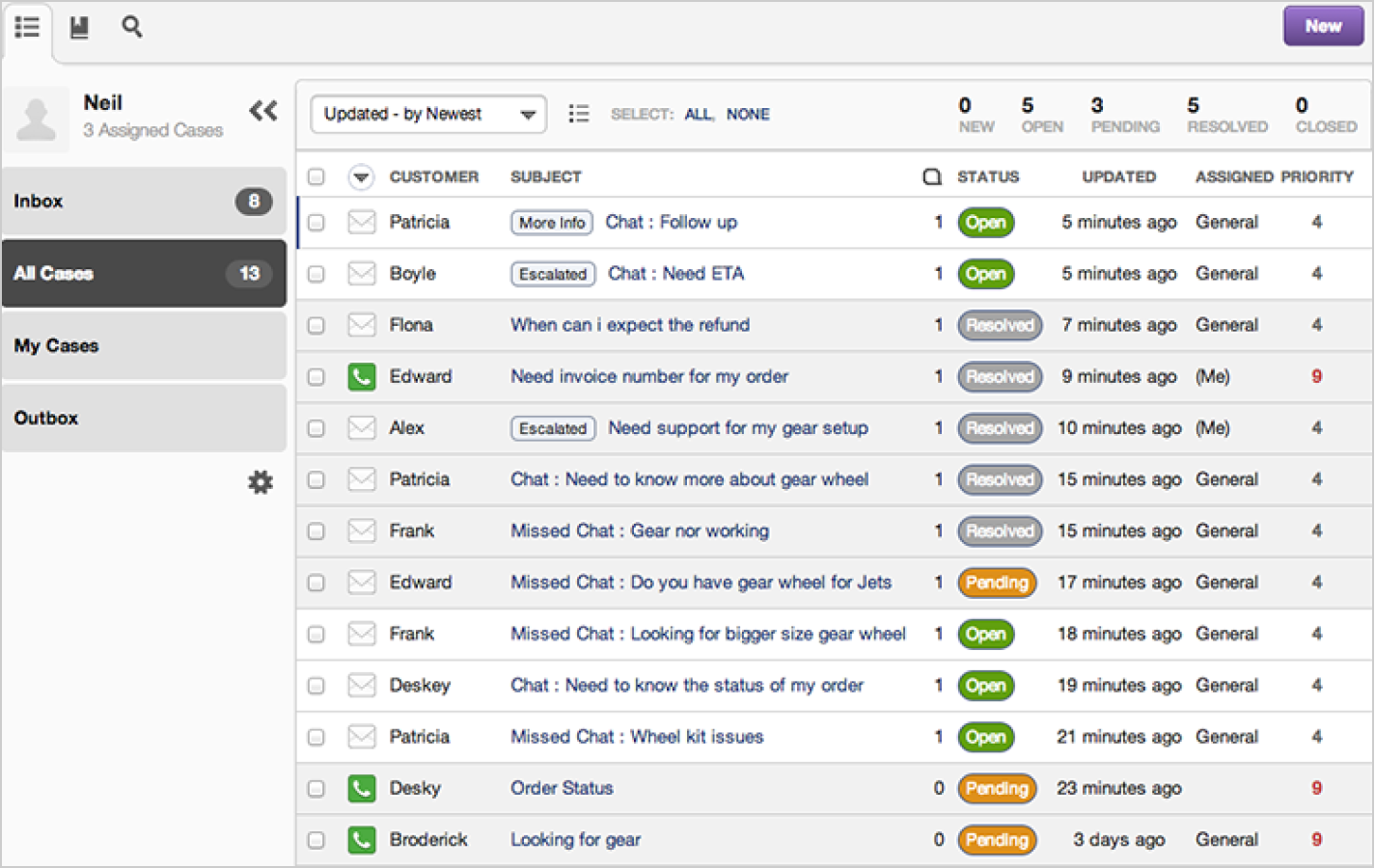The width and height of the screenshot is (1375, 868).
Task: Click the Escalated label on Boyle's case
Action: coord(553,274)
